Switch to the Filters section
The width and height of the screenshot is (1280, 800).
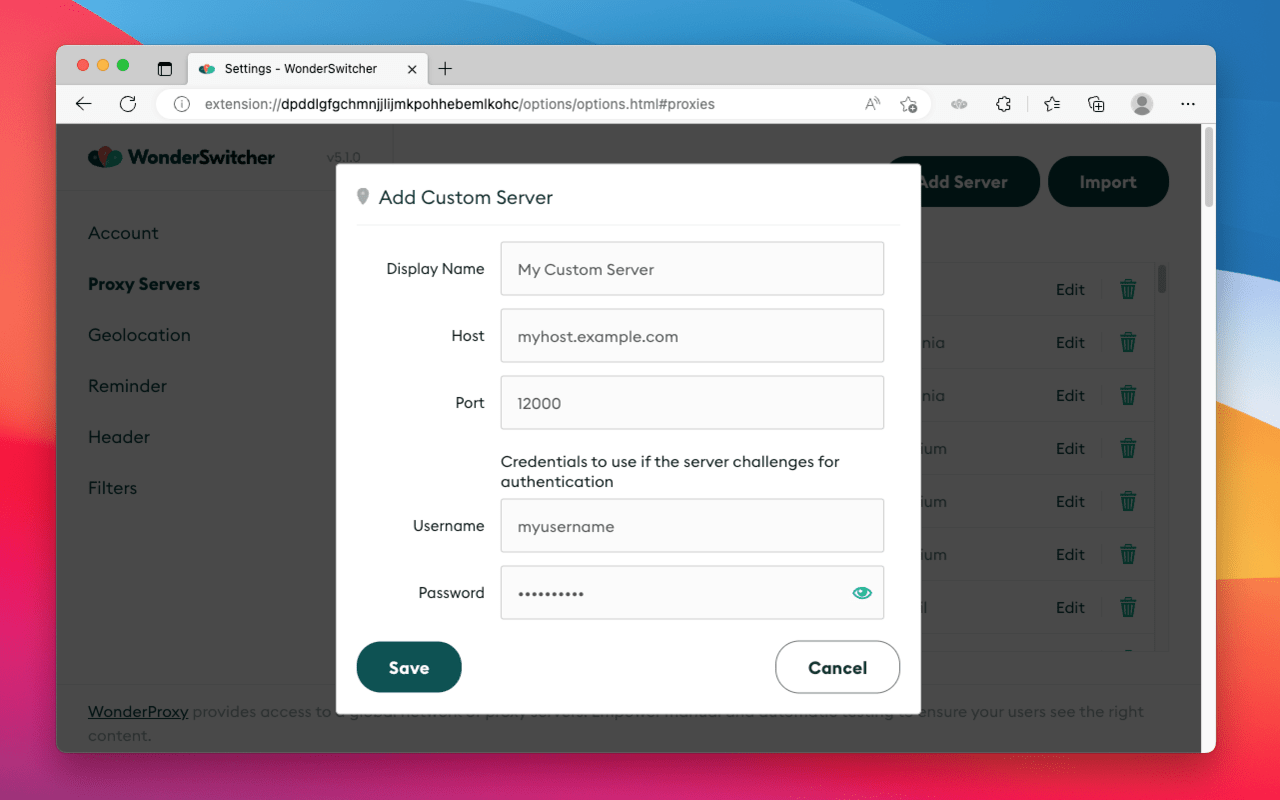coord(112,488)
